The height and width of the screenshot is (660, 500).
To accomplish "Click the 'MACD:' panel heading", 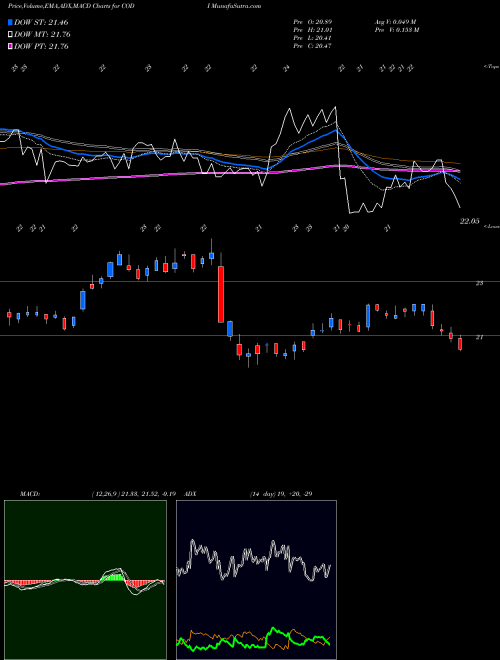I will click(x=30, y=494).
